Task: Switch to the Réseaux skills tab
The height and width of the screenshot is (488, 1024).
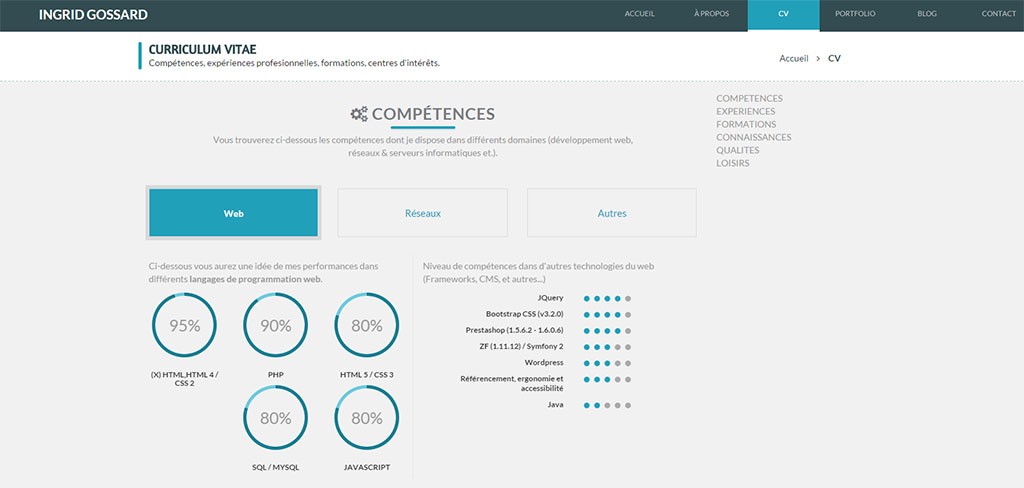Action: [x=423, y=213]
